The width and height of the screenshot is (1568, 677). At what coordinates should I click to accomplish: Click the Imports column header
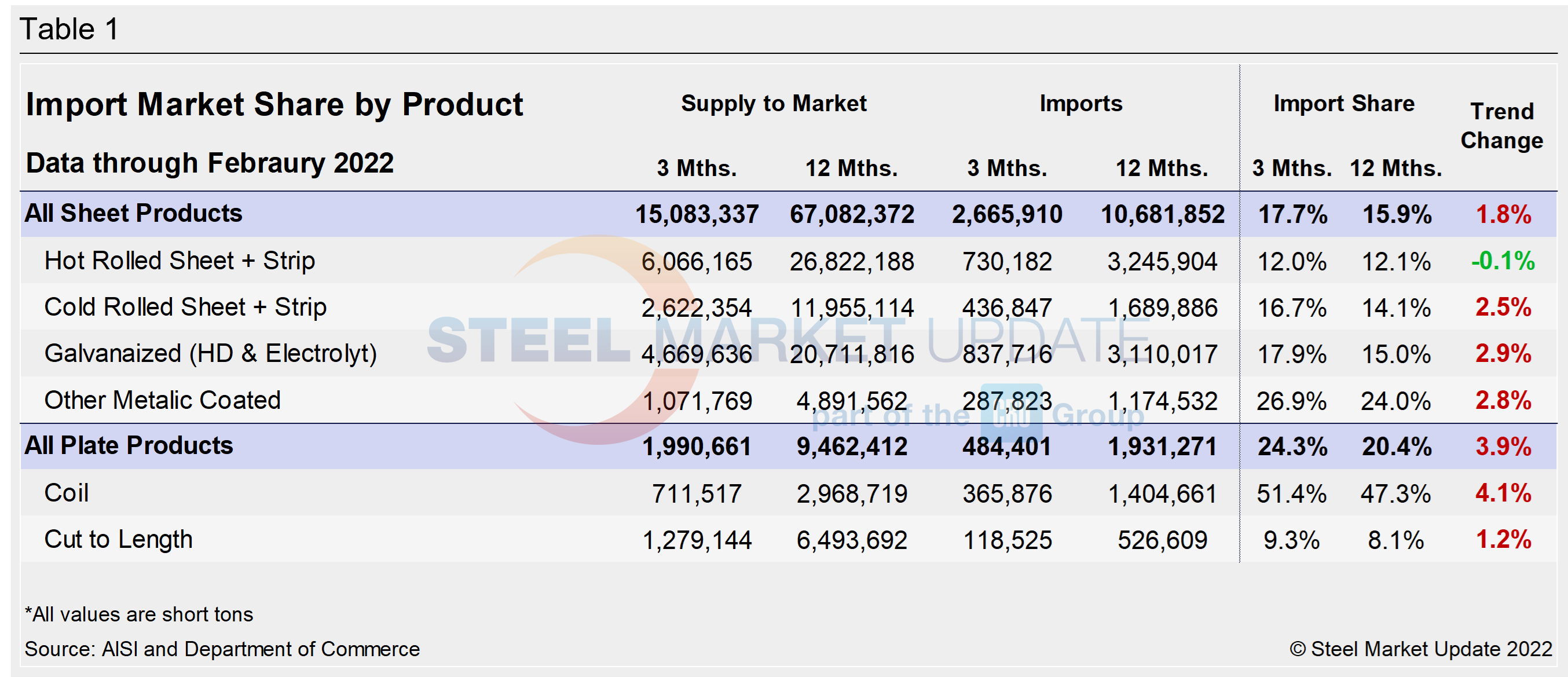click(1081, 104)
